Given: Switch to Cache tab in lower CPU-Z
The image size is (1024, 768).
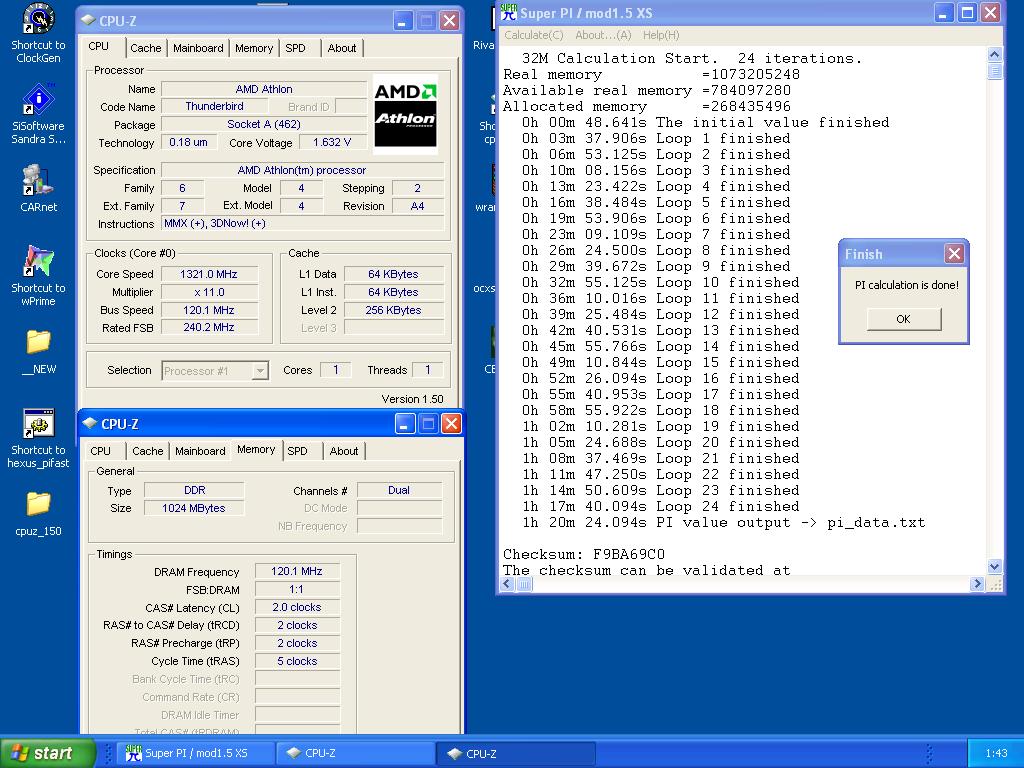Looking at the screenshot, I should coord(148,451).
